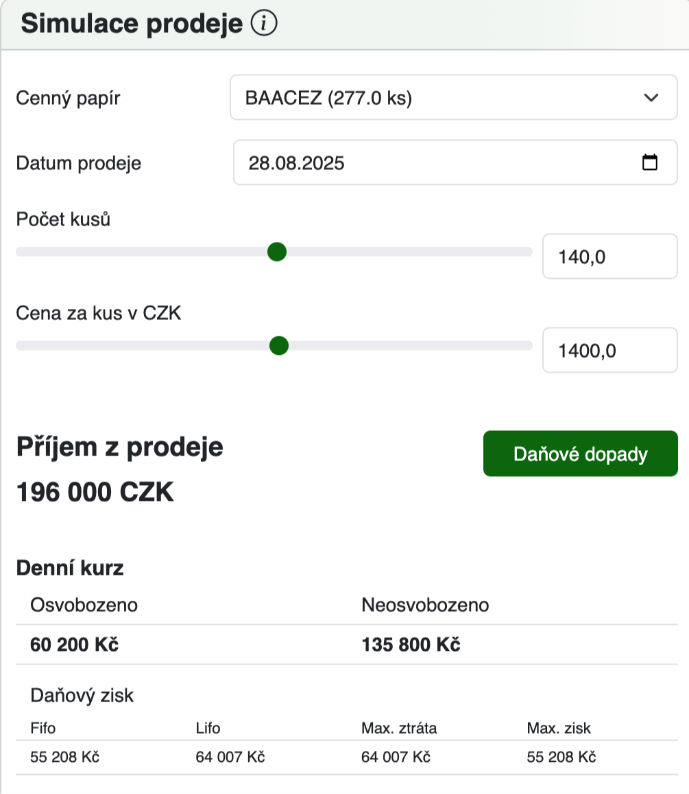Click the Simulace prodeje panel title
The height and width of the screenshot is (794, 689).
click(x=131, y=25)
